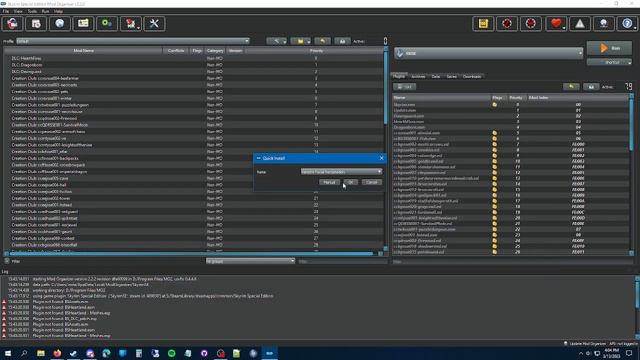Open the File menu
Image resolution: width=640 pixels, height=360 pixels.
pos(6,11)
